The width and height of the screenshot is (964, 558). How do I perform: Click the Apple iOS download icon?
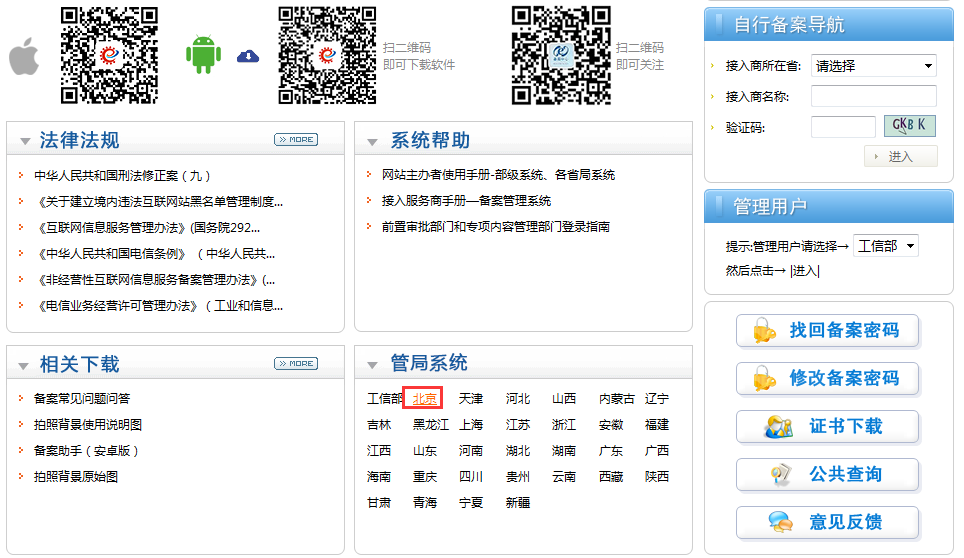[x=24, y=57]
